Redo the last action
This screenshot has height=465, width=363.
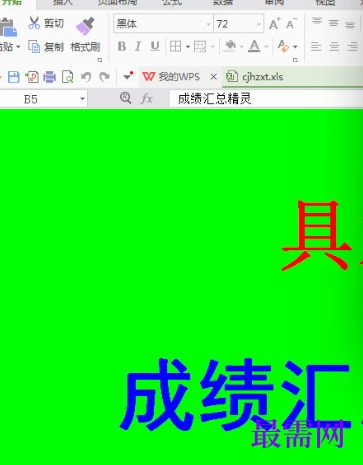[104, 77]
